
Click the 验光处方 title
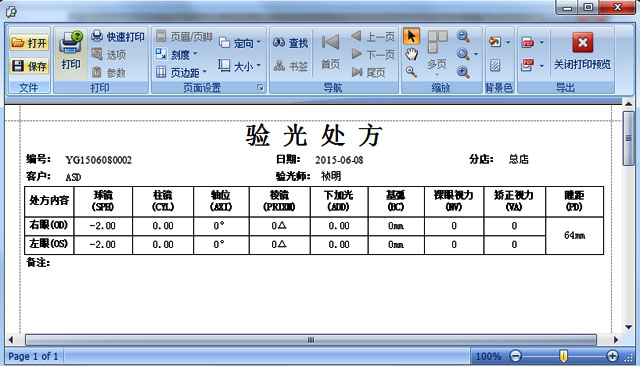[314, 135]
